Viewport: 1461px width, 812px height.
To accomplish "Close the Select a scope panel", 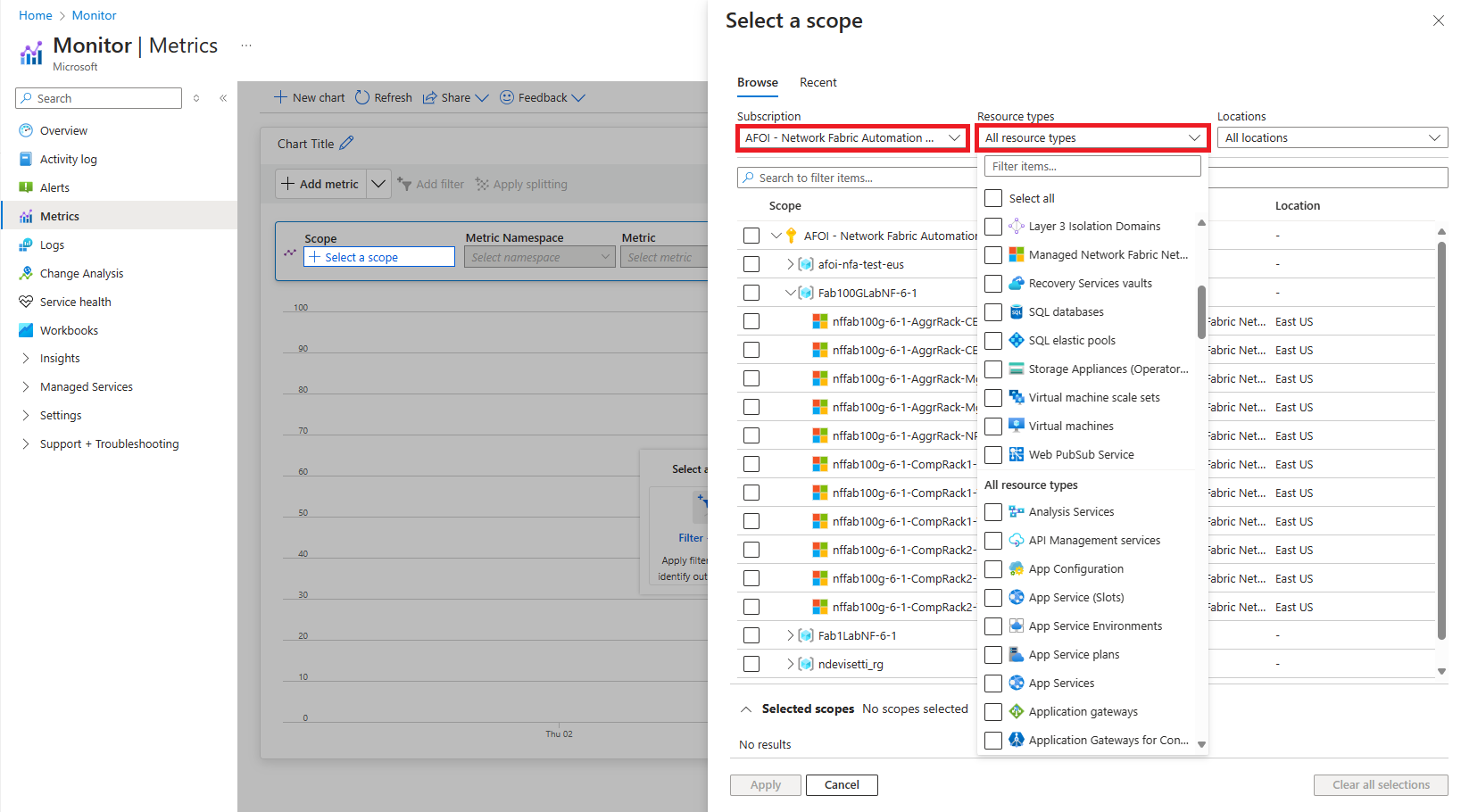I will coord(1439,21).
